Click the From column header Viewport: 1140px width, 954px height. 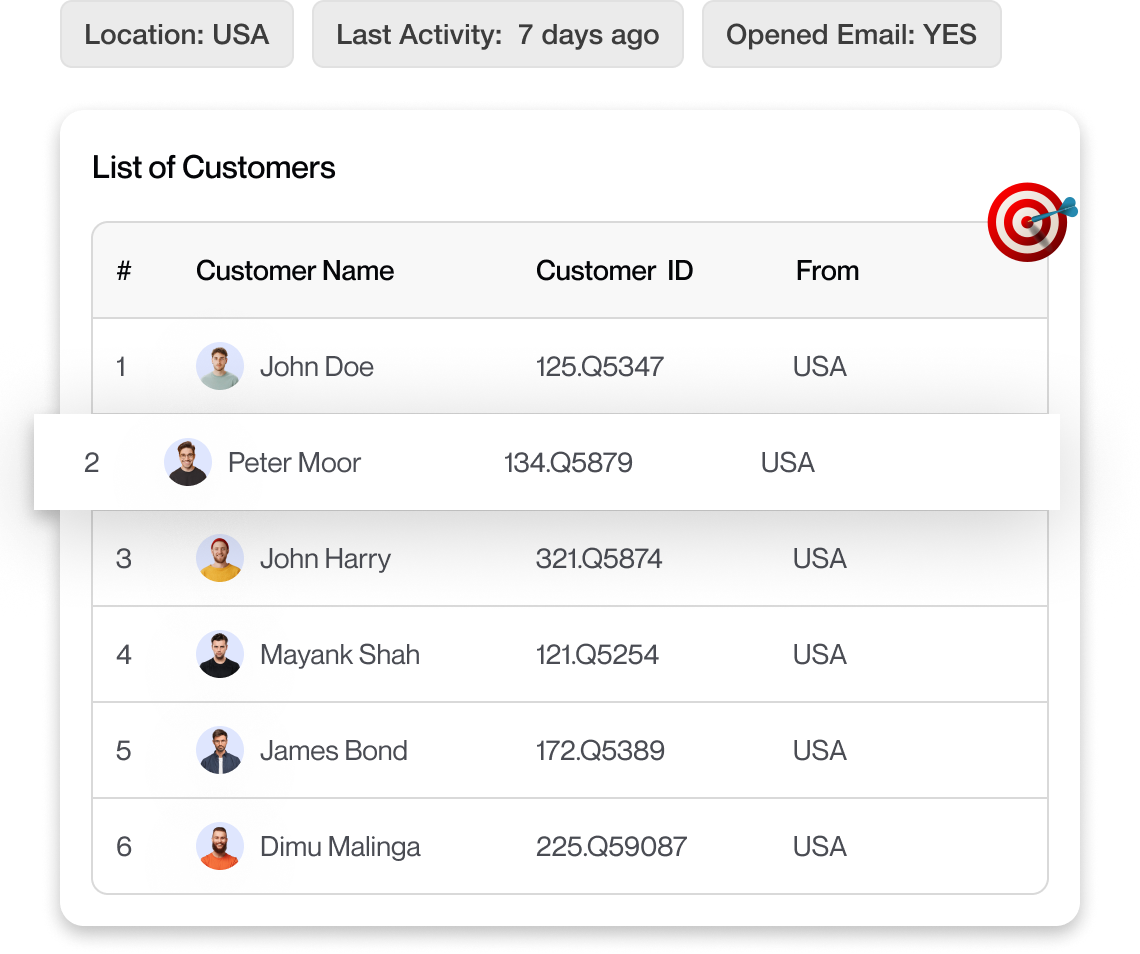tap(827, 271)
